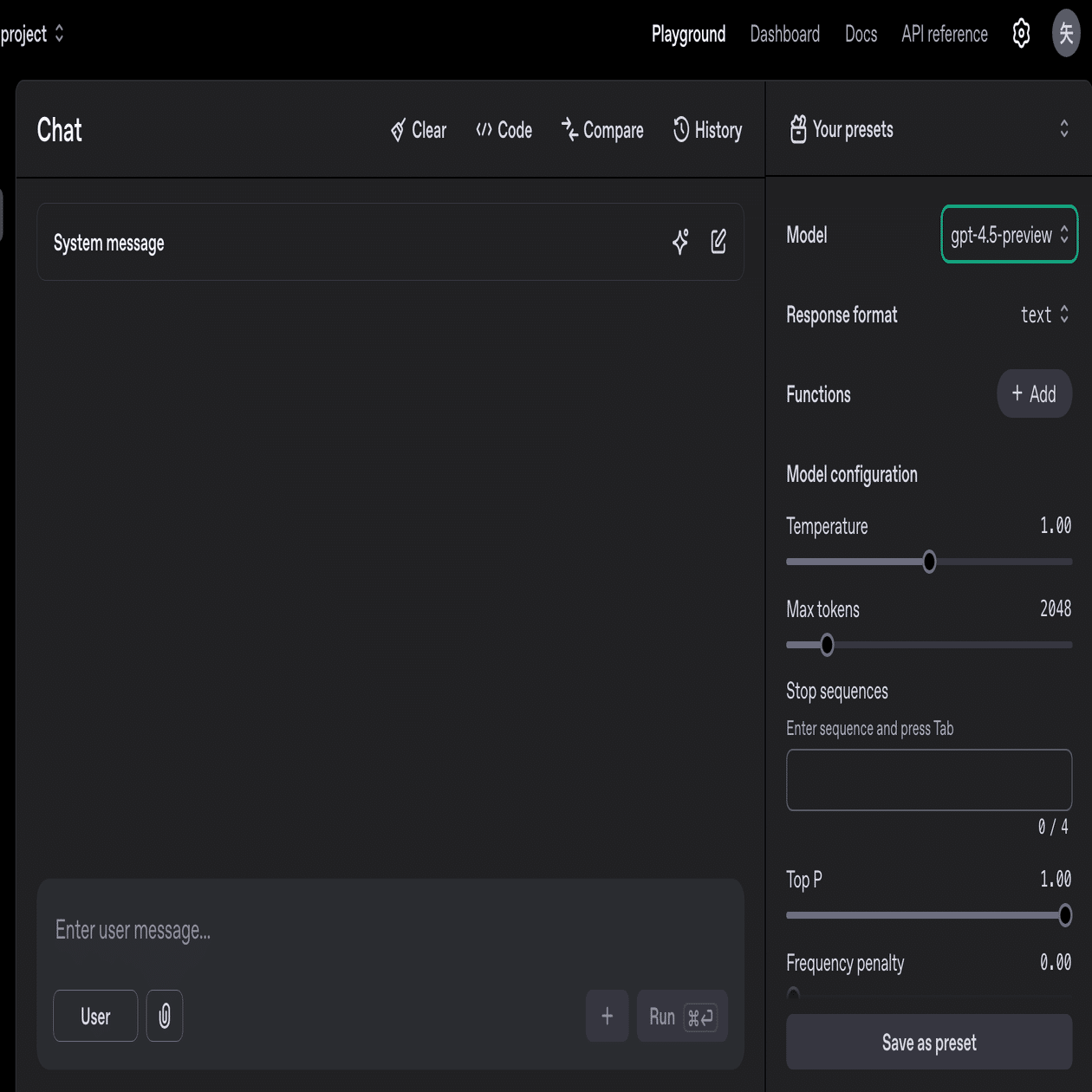Image resolution: width=1092 pixels, height=1092 pixels.
Task: Click the edit system message pencil icon
Action: click(718, 242)
